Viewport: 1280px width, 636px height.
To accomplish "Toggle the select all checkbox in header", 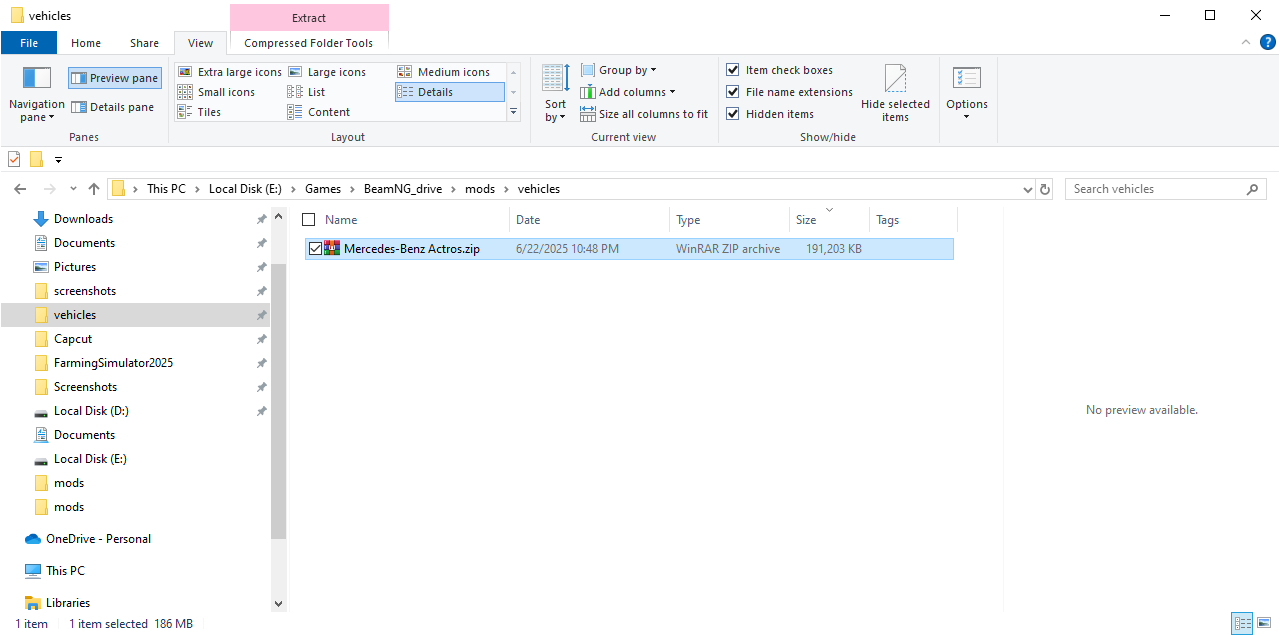I will coord(308,220).
